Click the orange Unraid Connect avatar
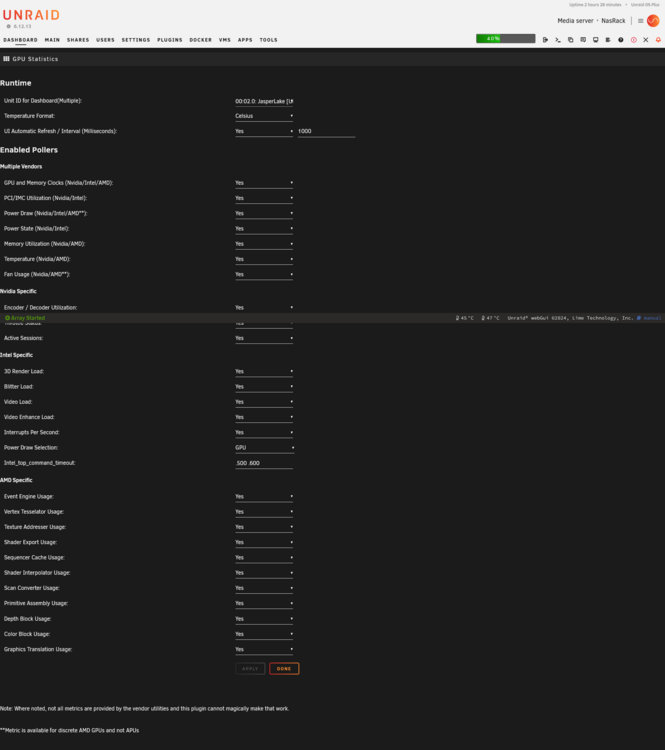Image resolution: width=665 pixels, height=750 pixels. [x=653, y=21]
